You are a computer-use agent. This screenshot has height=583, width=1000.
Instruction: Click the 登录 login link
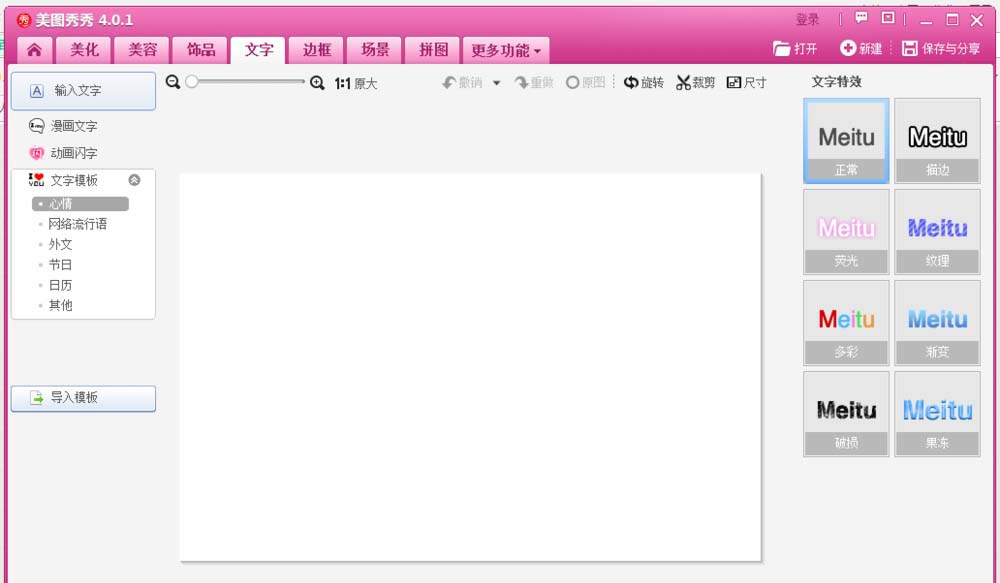point(807,20)
